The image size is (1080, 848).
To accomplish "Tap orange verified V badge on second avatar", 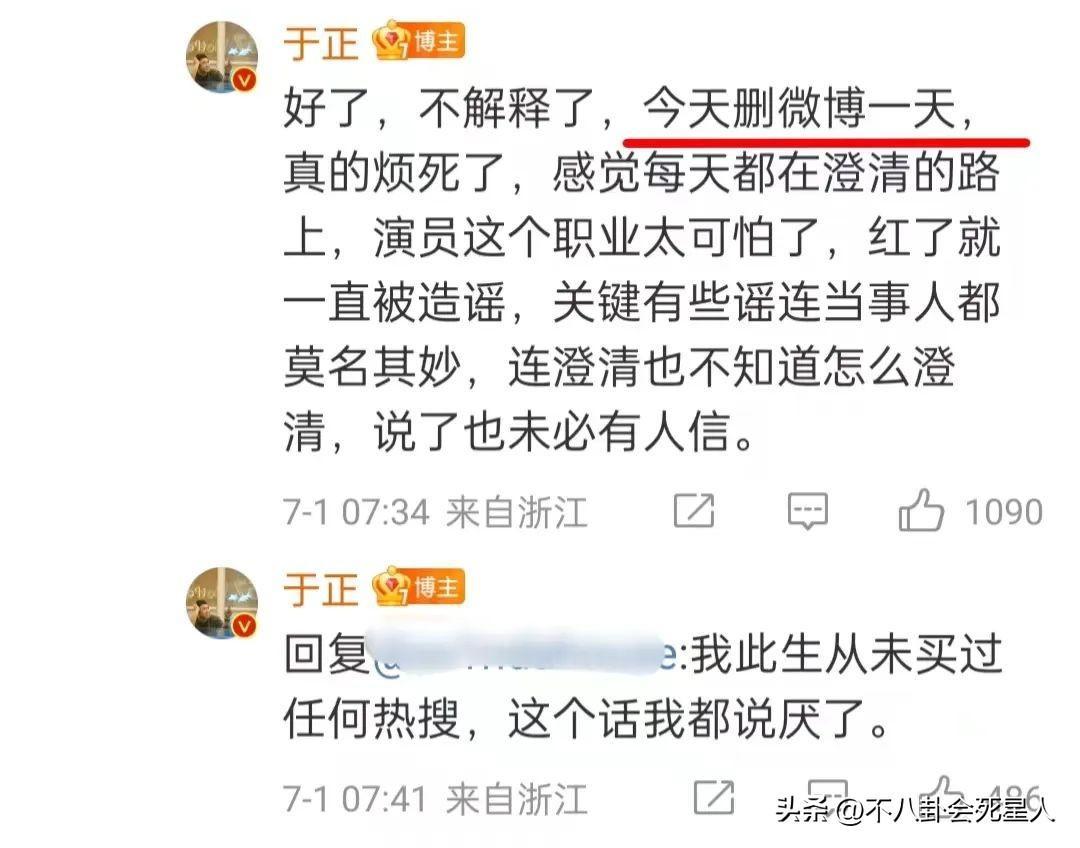I will pyautogui.click(x=244, y=626).
